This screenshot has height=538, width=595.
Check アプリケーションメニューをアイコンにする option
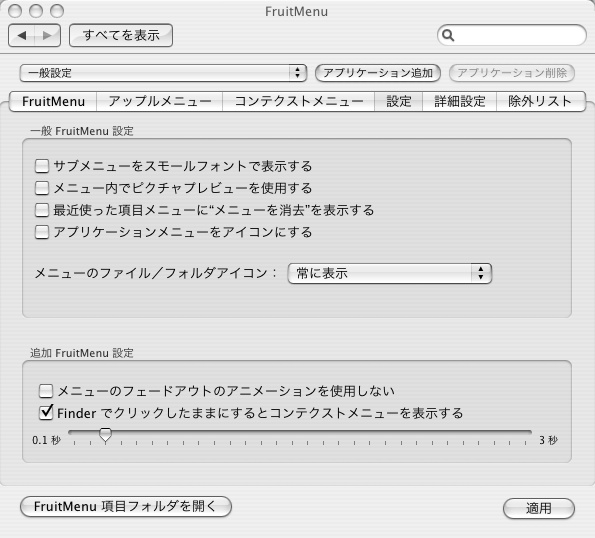pyautogui.click(x=42, y=232)
